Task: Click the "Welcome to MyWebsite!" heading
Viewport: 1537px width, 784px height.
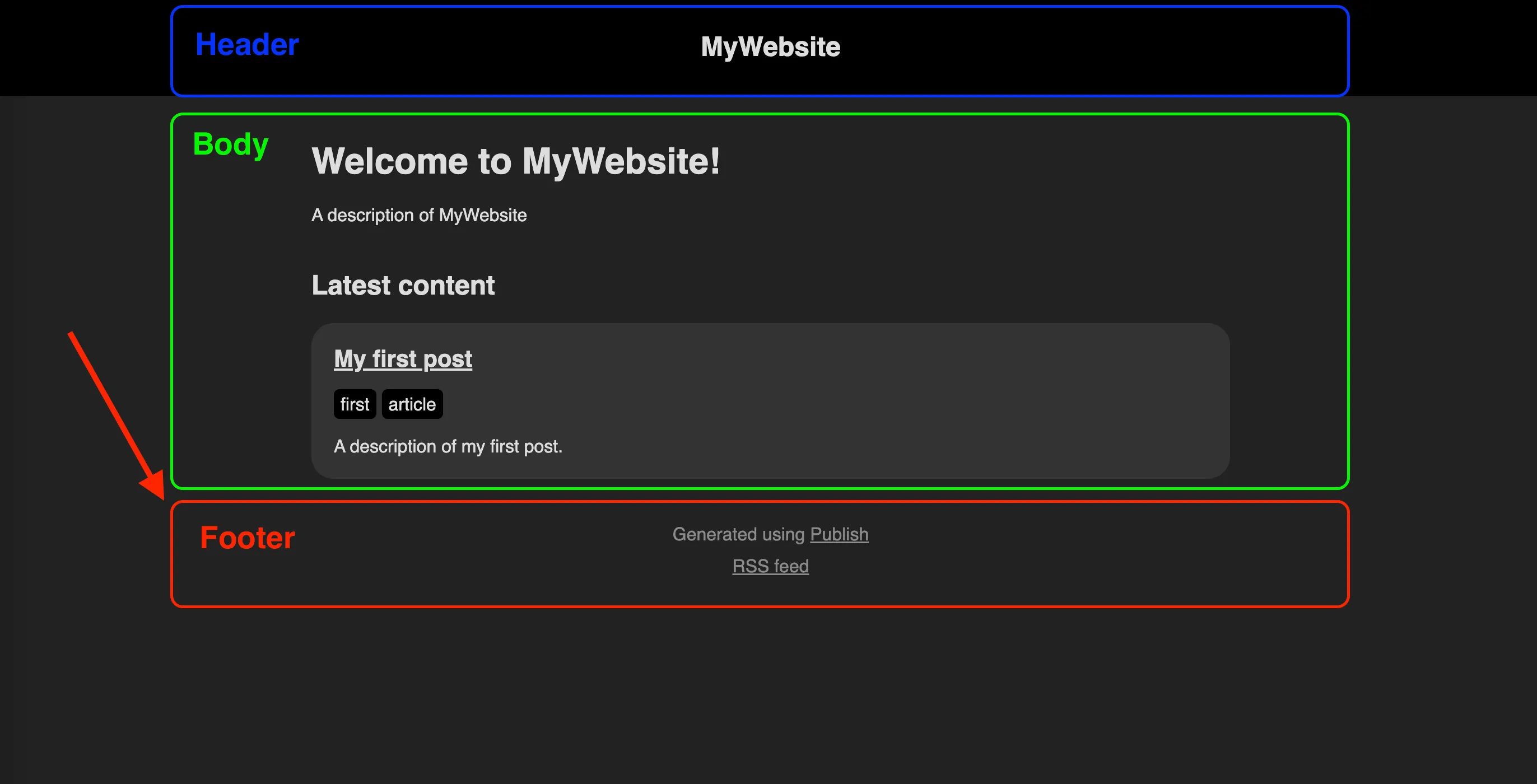Action: [515, 161]
